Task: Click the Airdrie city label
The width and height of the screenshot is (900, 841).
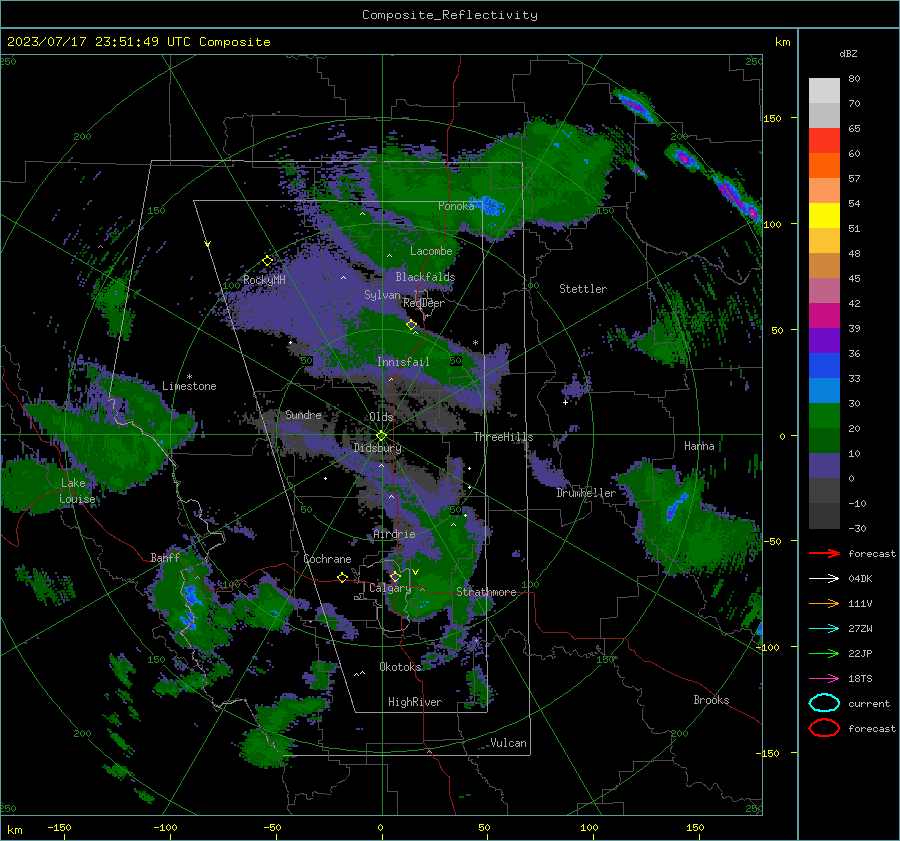Action: 394,534
